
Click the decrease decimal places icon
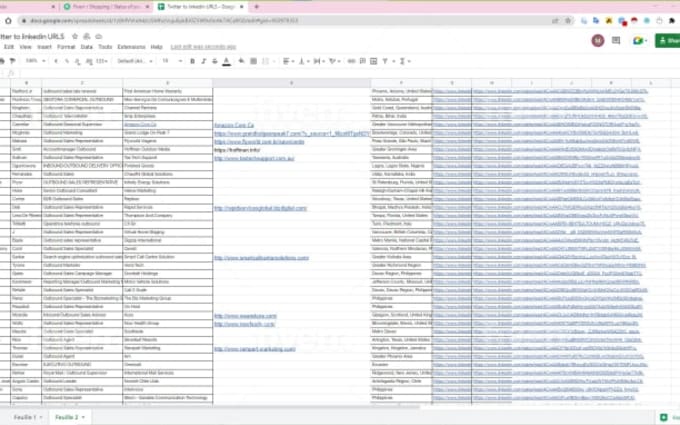pos(78,61)
